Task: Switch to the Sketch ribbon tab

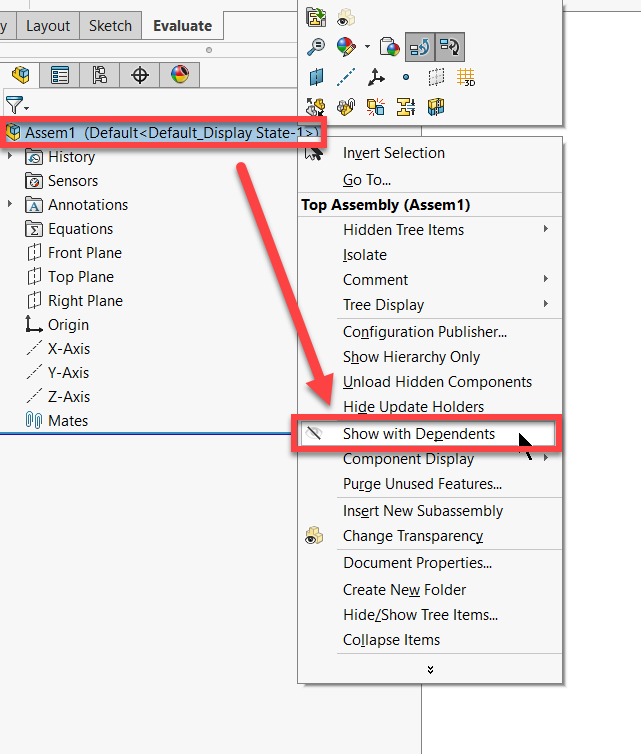Action: (x=110, y=26)
